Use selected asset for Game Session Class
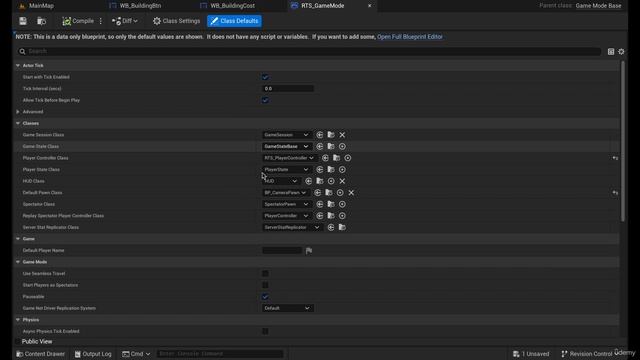Image resolution: width=640 pixels, height=360 pixels. click(320, 135)
